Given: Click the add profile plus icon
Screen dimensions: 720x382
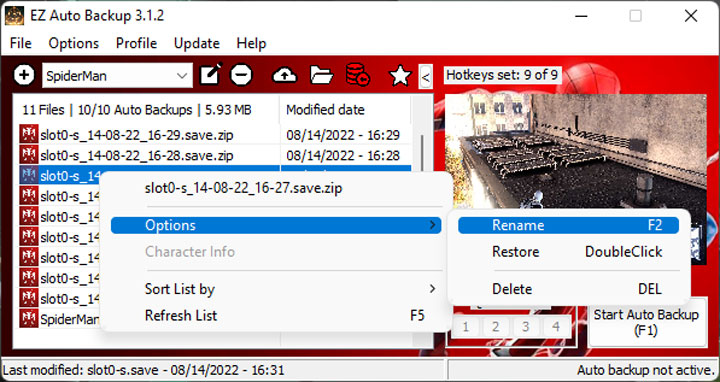Looking at the screenshot, I should (x=24, y=75).
